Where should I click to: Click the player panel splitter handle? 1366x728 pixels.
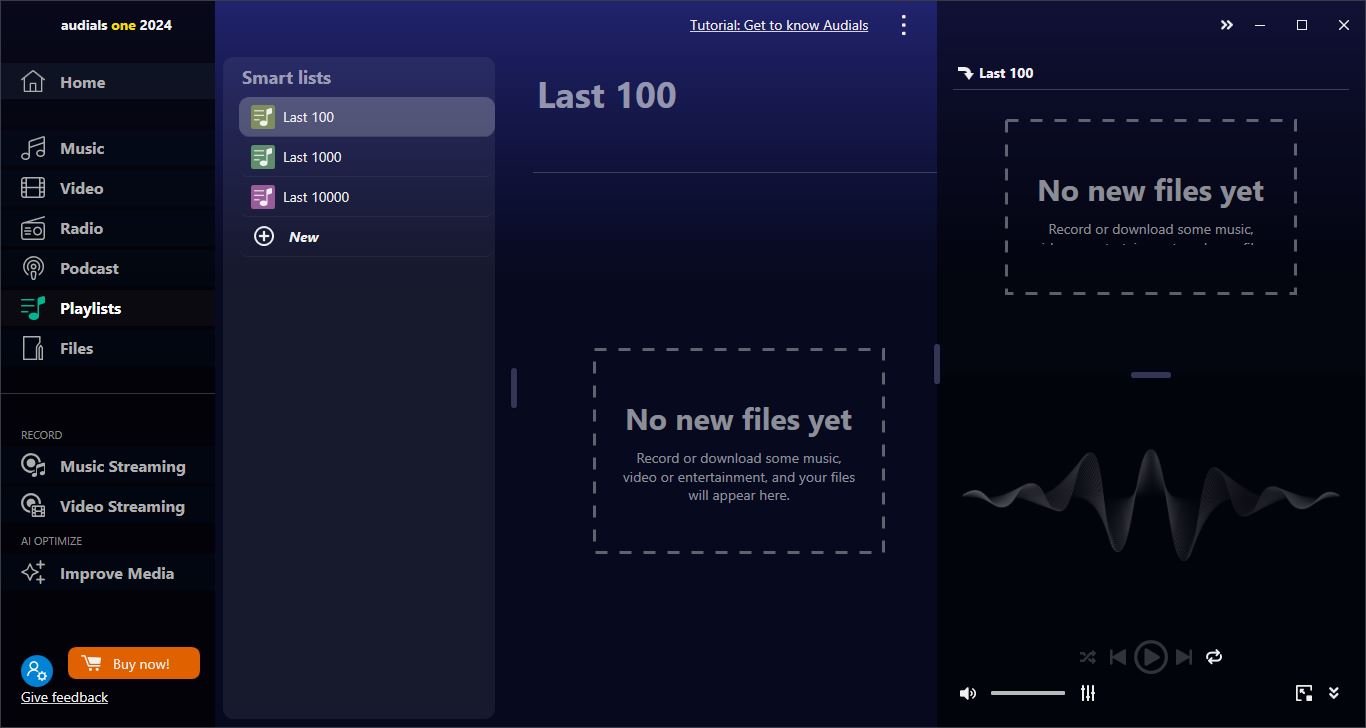937,364
